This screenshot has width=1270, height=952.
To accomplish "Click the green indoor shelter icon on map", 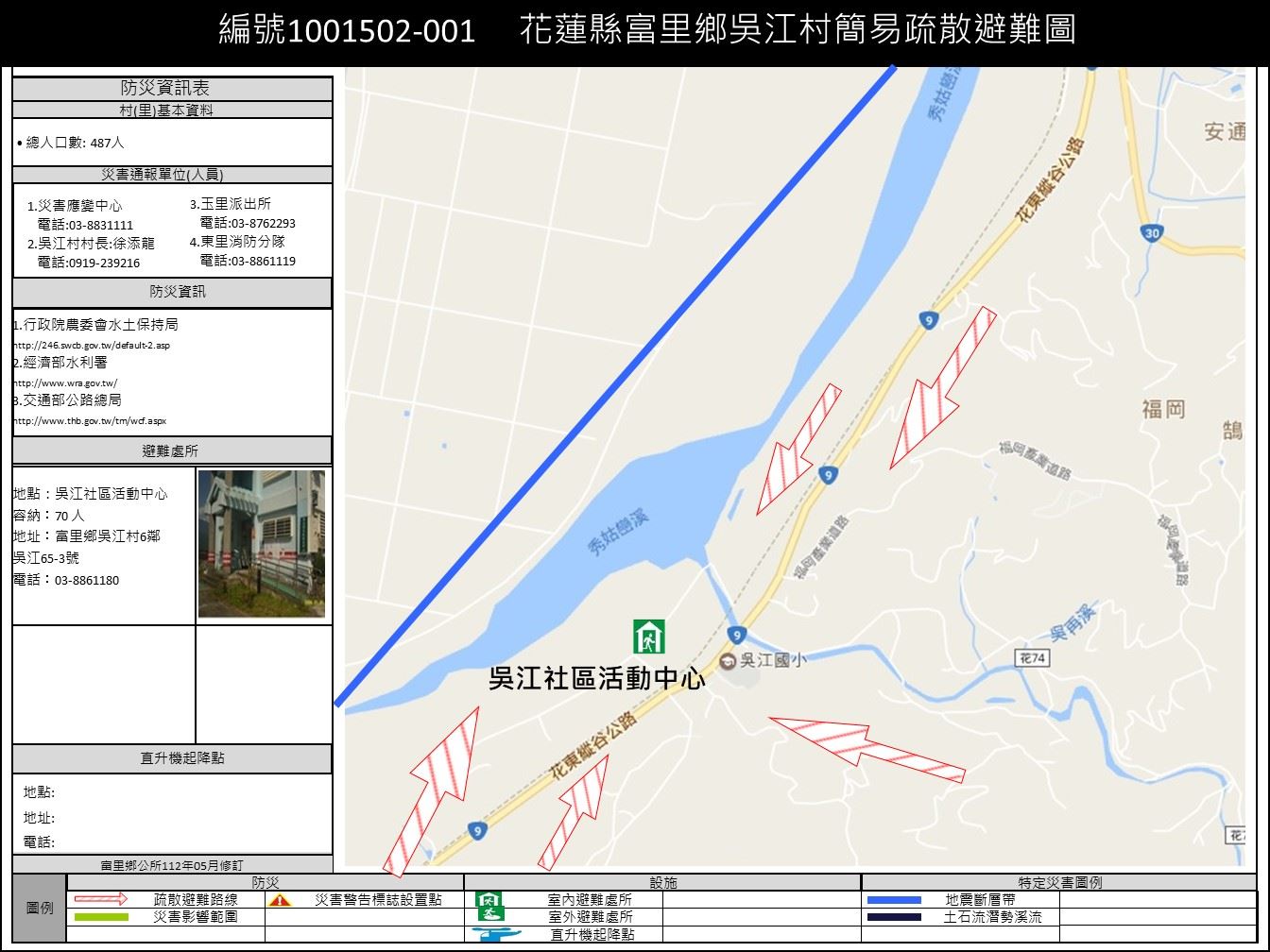I will coord(648,636).
